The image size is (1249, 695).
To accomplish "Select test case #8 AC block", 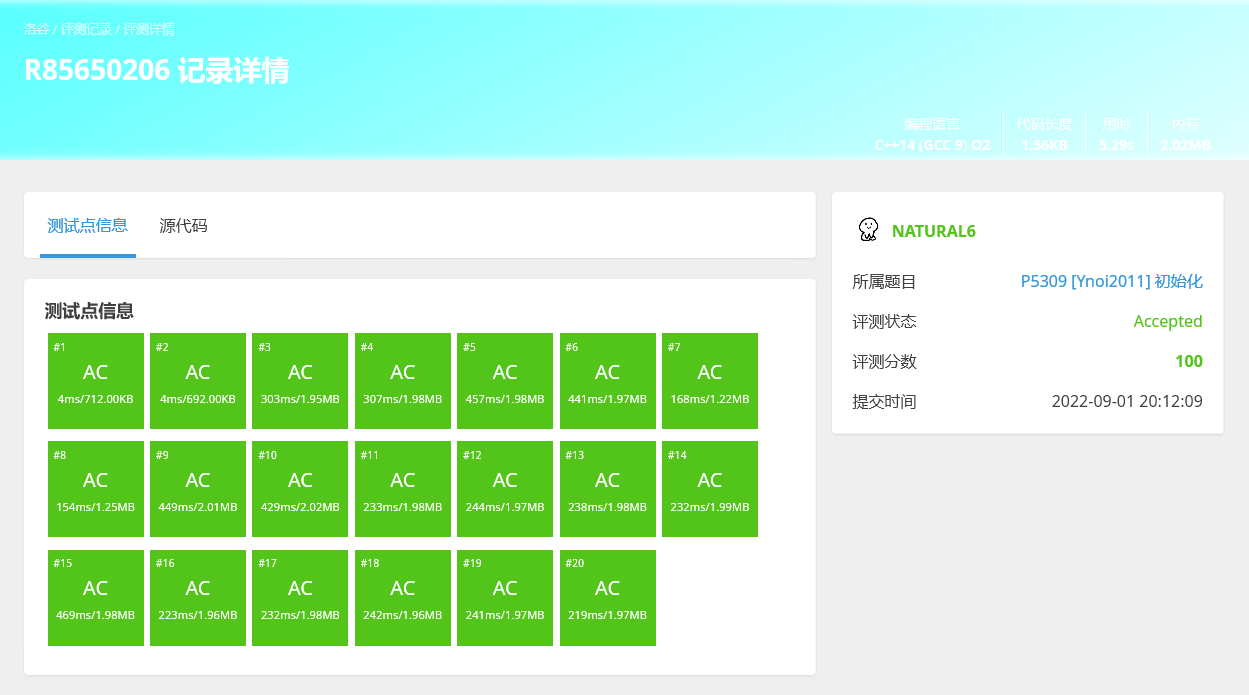I will click(96, 489).
